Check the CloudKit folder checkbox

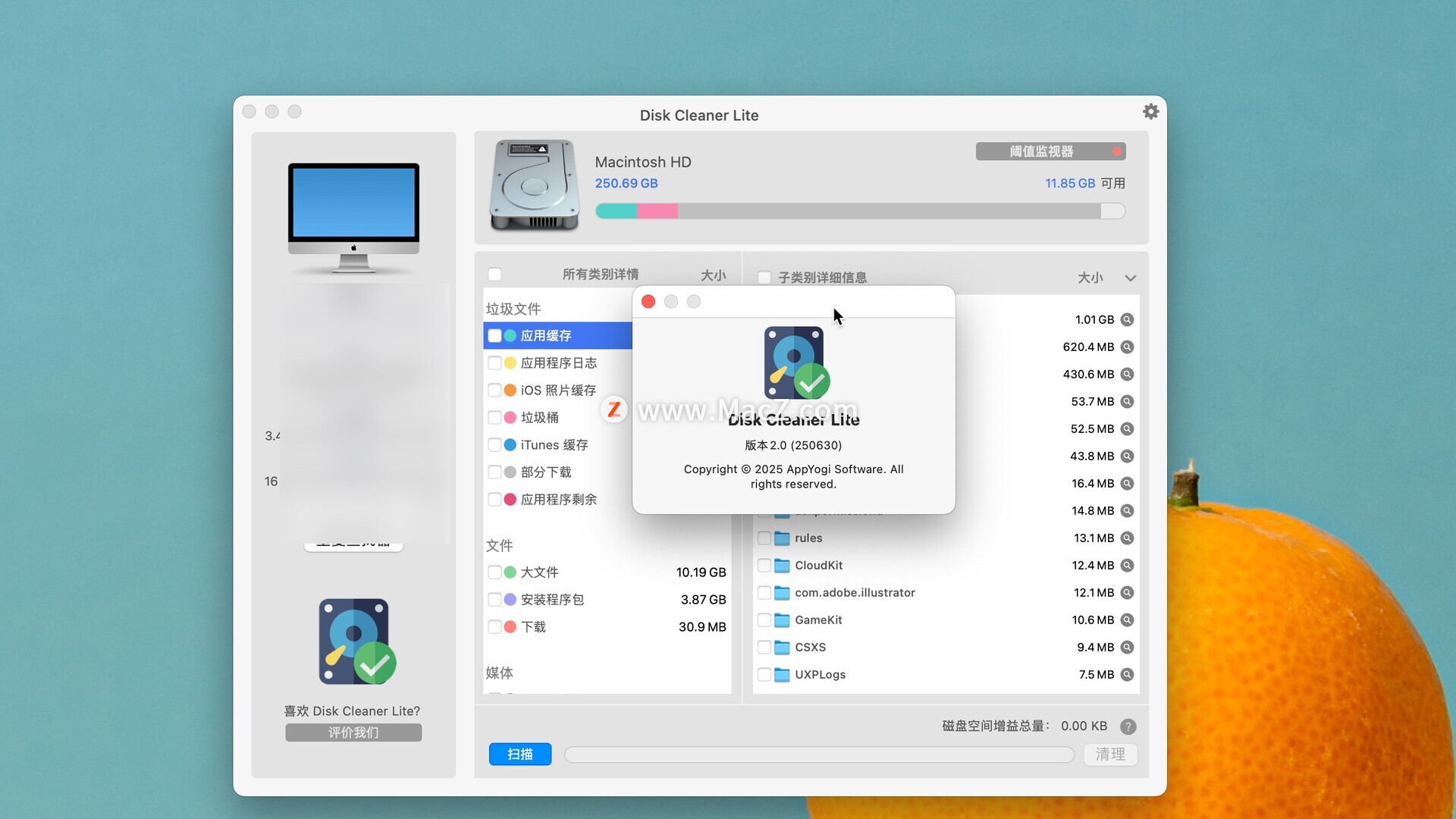[764, 566]
